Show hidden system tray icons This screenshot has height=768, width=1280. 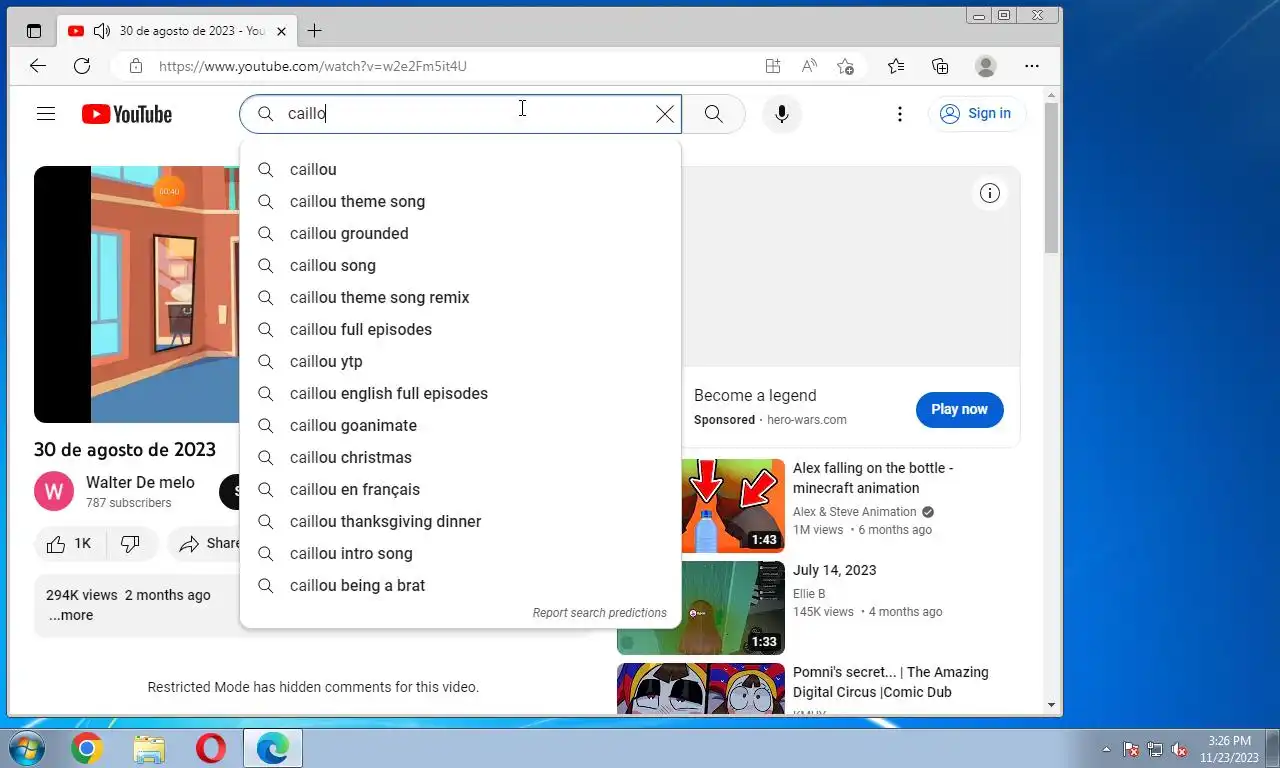tap(1106, 749)
